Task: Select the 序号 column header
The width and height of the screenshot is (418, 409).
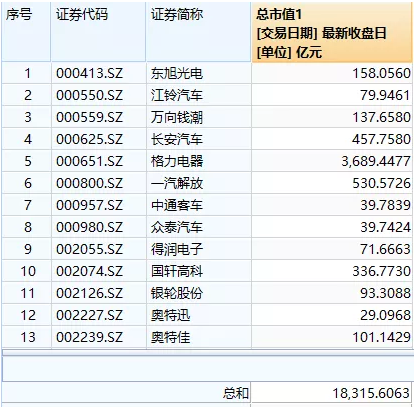Action: pos(26,32)
